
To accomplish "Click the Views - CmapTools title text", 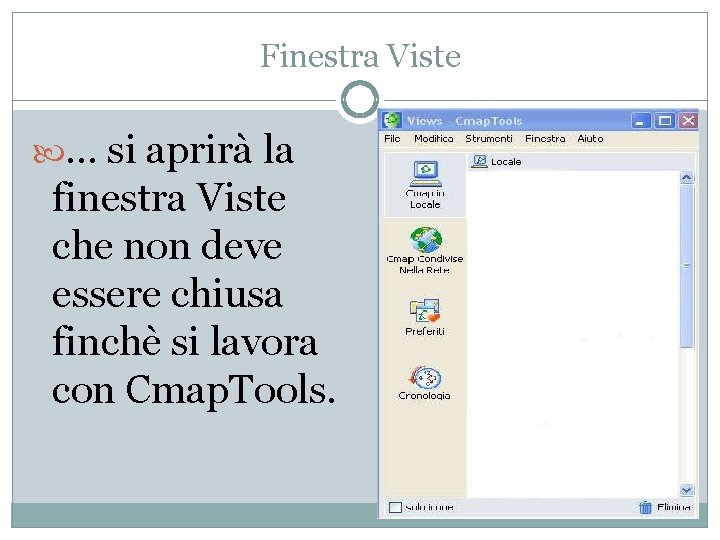I will 464,121.
